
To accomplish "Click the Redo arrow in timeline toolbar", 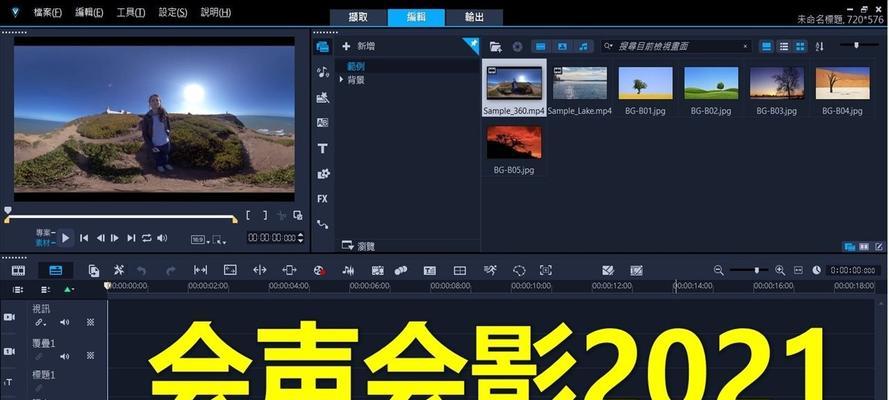I will tap(170, 271).
